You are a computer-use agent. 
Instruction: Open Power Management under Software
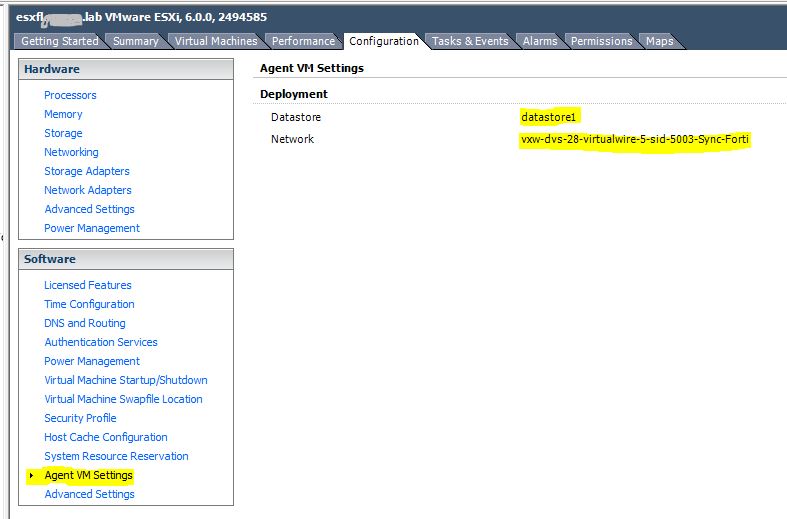92,361
